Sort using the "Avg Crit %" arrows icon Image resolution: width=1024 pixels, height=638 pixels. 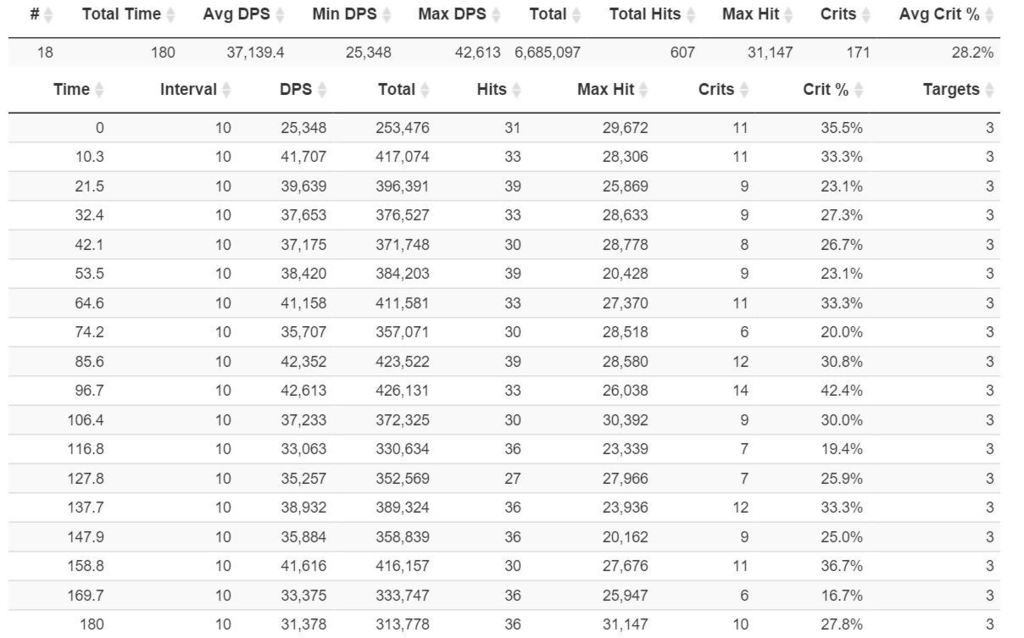[x=989, y=15]
